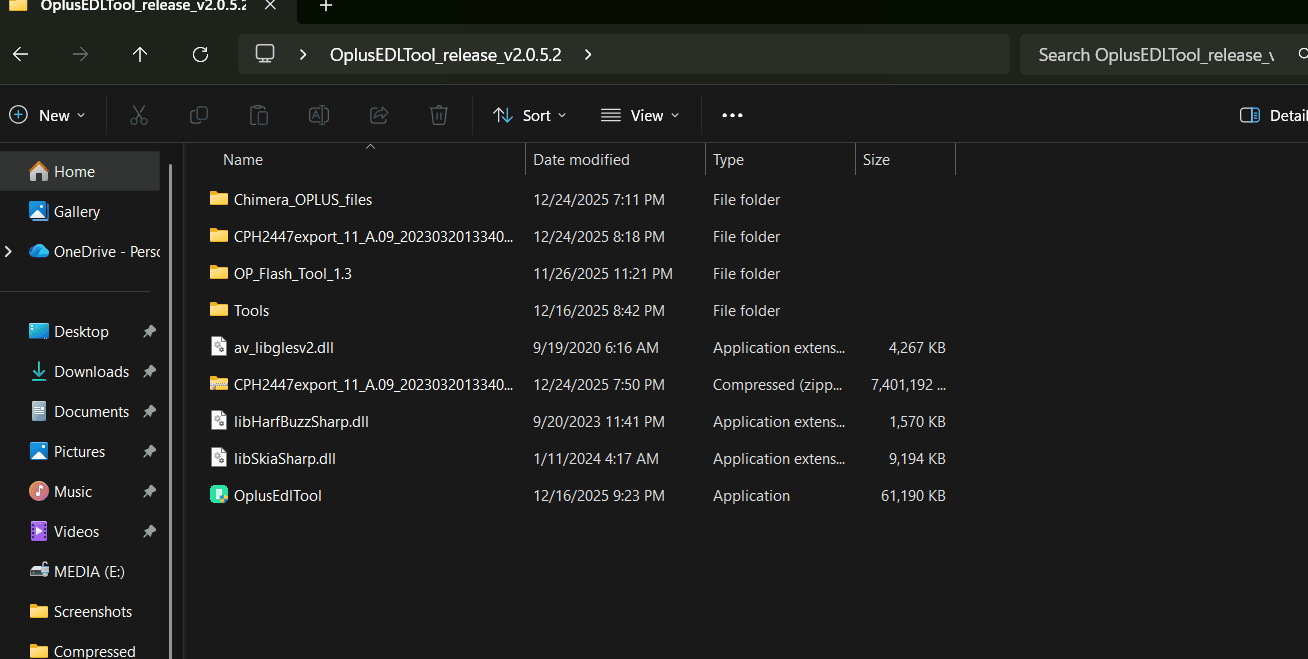
Task: Expand the chevron after OplusEDLTool_release_v2.0.5.2 breadcrumb
Action: (x=588, y=55)
